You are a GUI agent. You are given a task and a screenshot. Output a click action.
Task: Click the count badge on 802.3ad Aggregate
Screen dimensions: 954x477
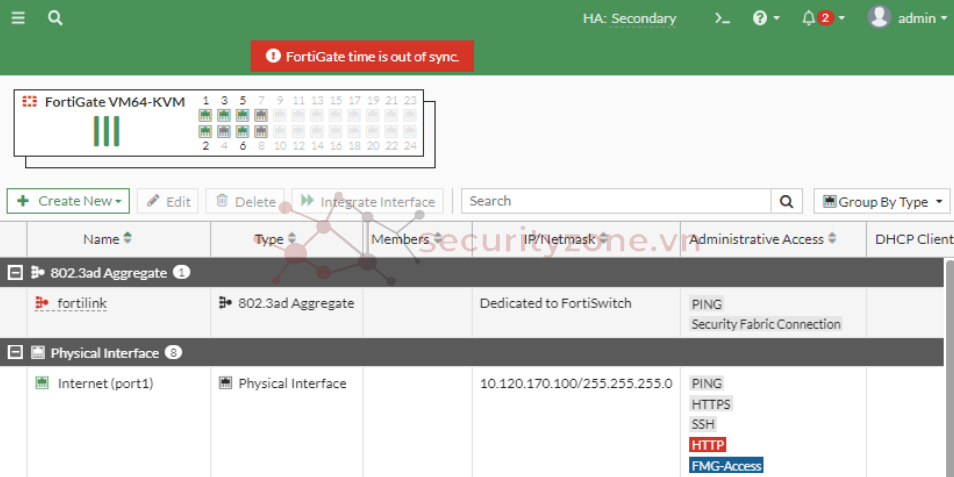[181, 273]
